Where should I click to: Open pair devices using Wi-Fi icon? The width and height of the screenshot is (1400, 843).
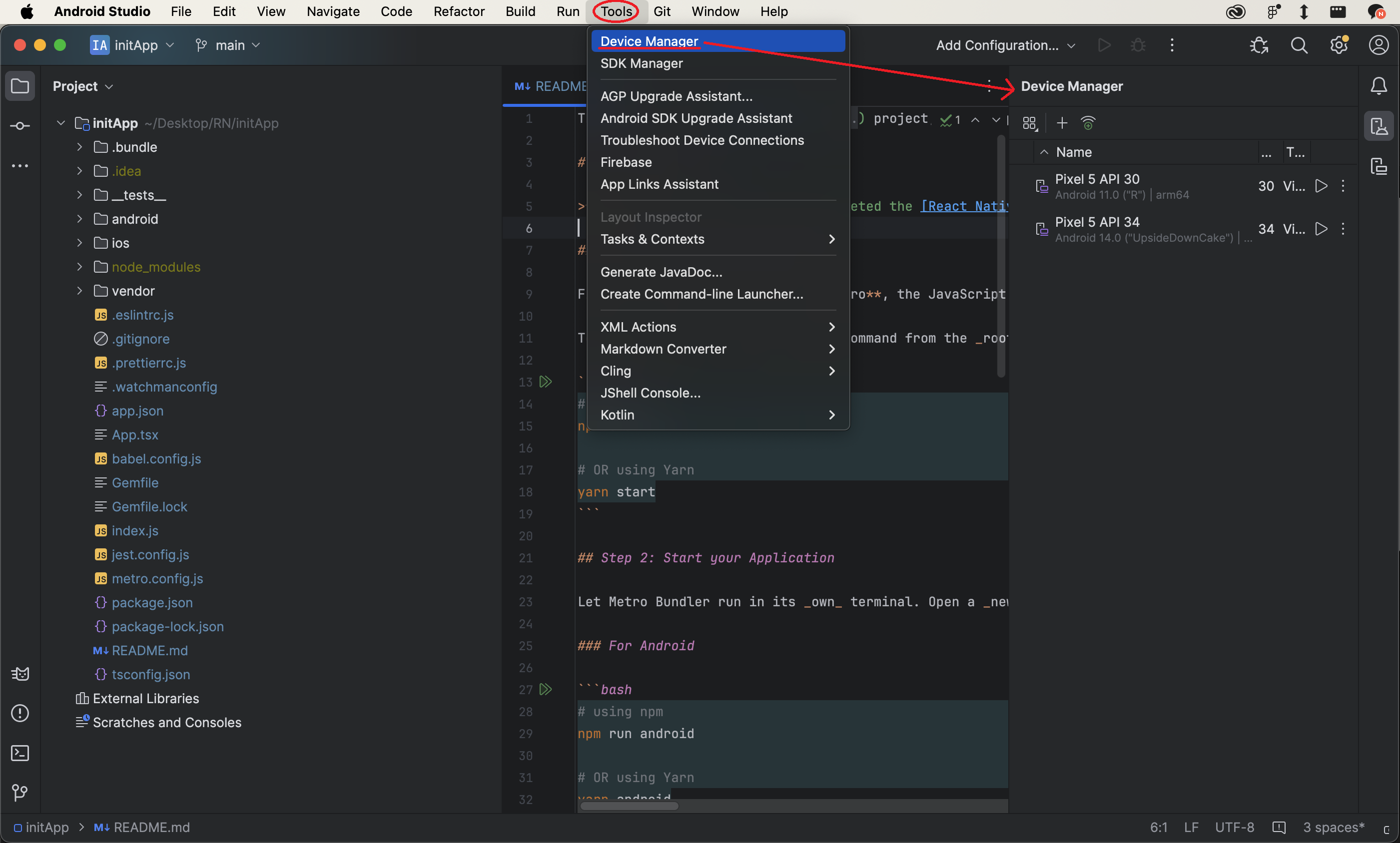click(1088, 123)
